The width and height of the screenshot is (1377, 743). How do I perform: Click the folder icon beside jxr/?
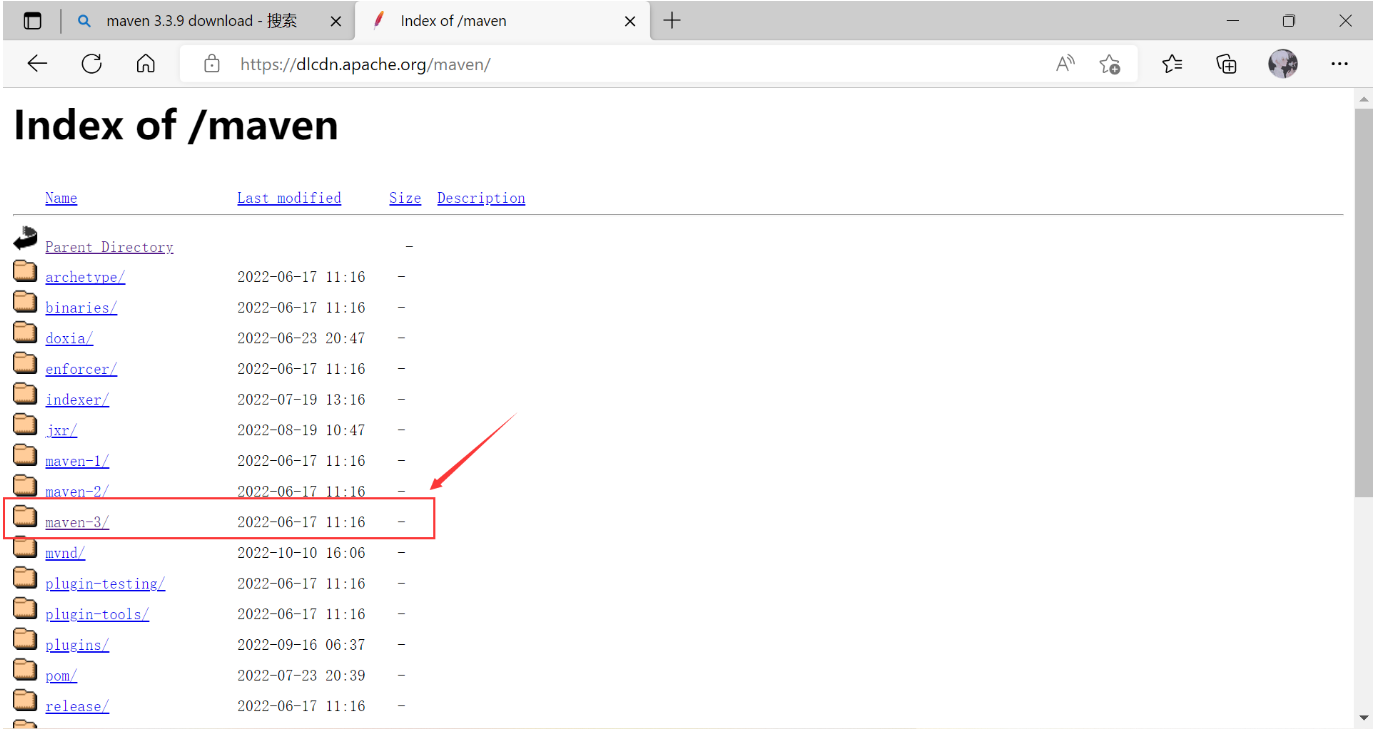(x=25, y=425)
